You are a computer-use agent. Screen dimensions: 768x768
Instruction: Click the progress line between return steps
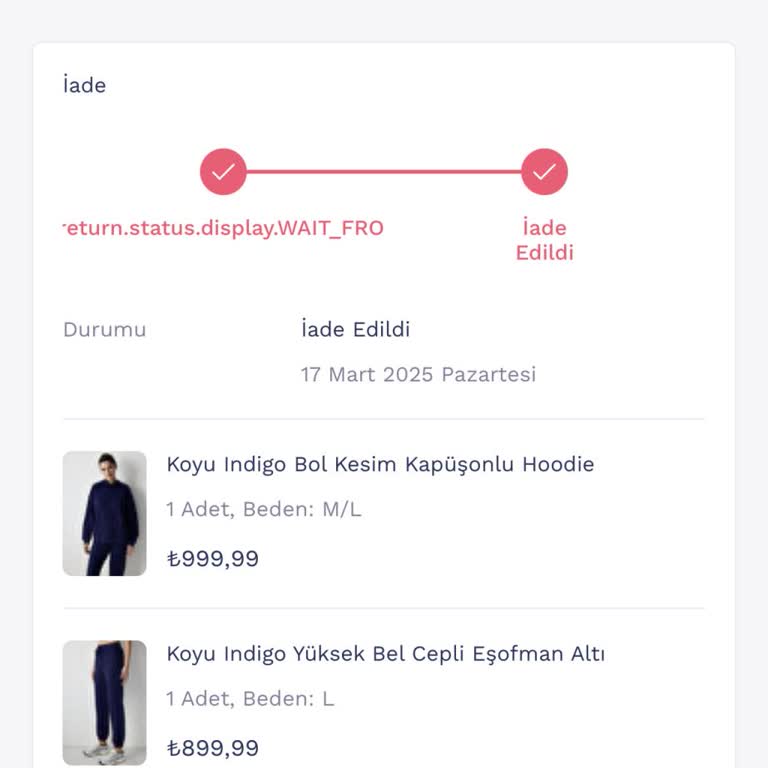[x=384, y=172]
